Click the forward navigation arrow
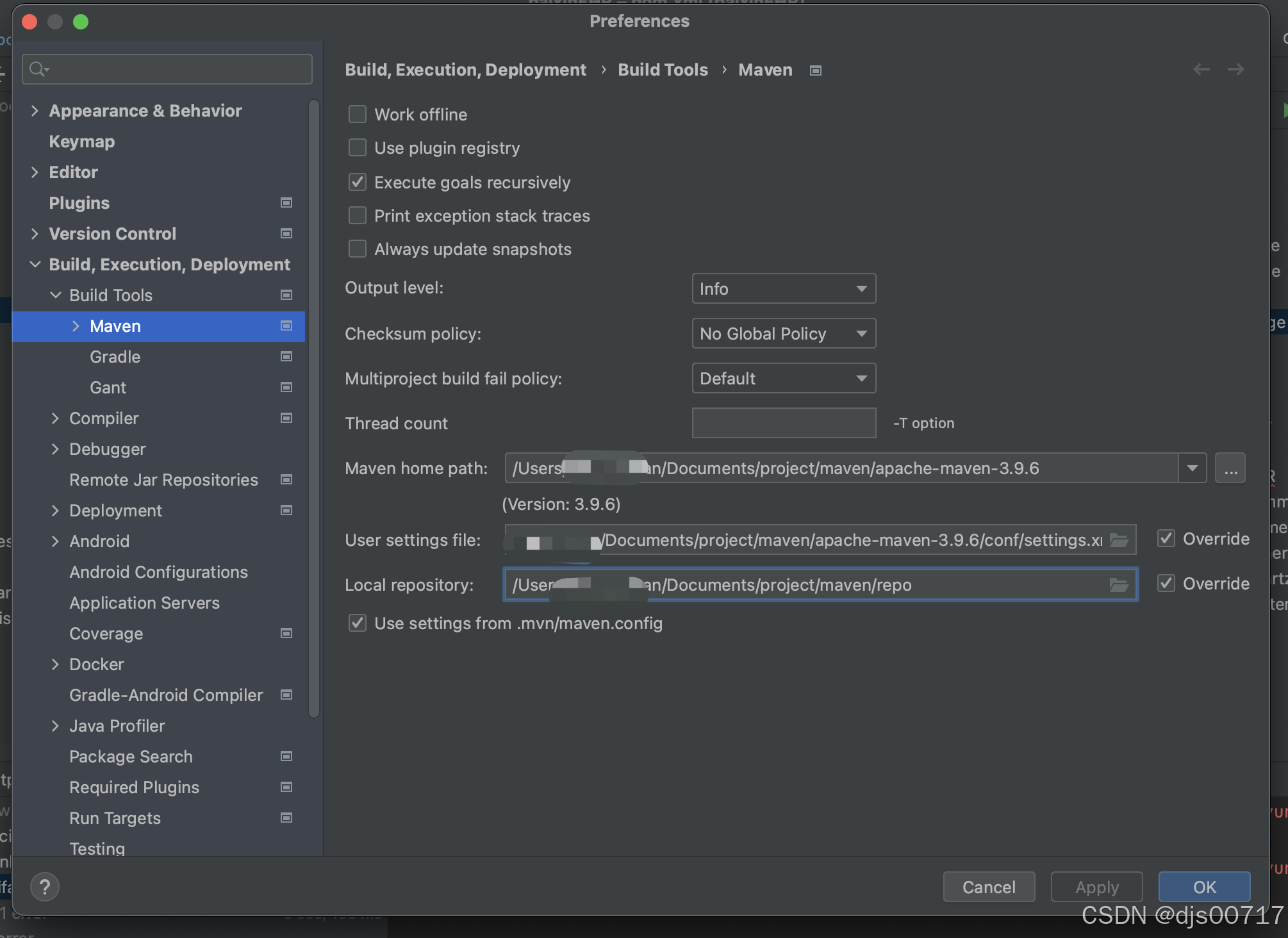 1236,69
